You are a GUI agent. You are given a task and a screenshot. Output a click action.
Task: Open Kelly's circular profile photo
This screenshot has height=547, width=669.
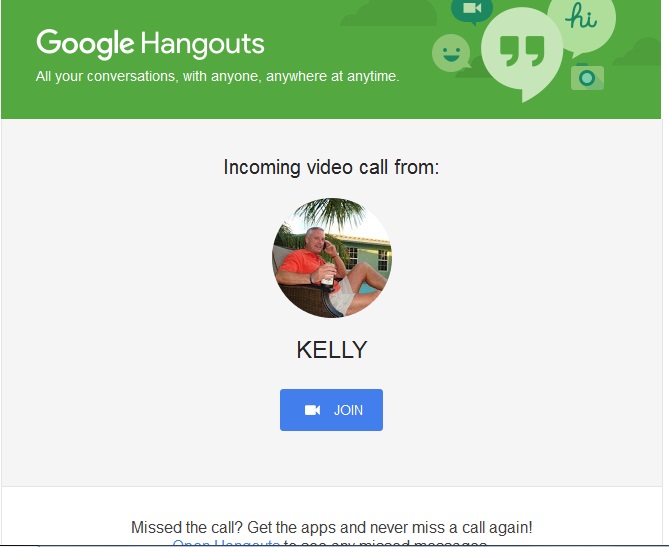pos(332,258)
